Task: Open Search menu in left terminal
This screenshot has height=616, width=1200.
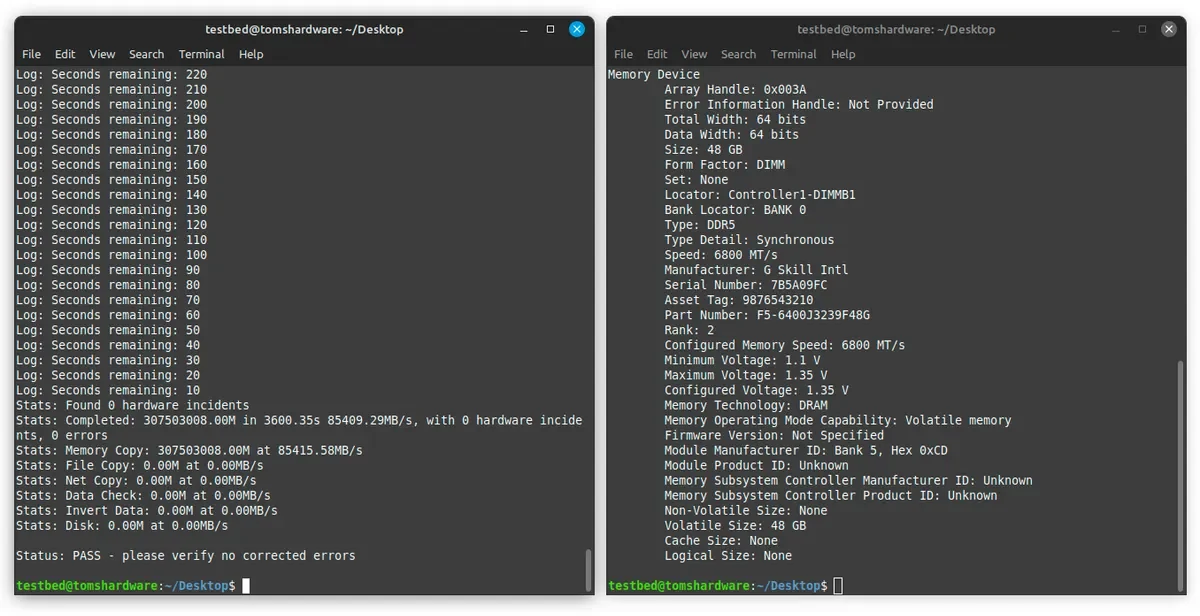Action: 146,54
